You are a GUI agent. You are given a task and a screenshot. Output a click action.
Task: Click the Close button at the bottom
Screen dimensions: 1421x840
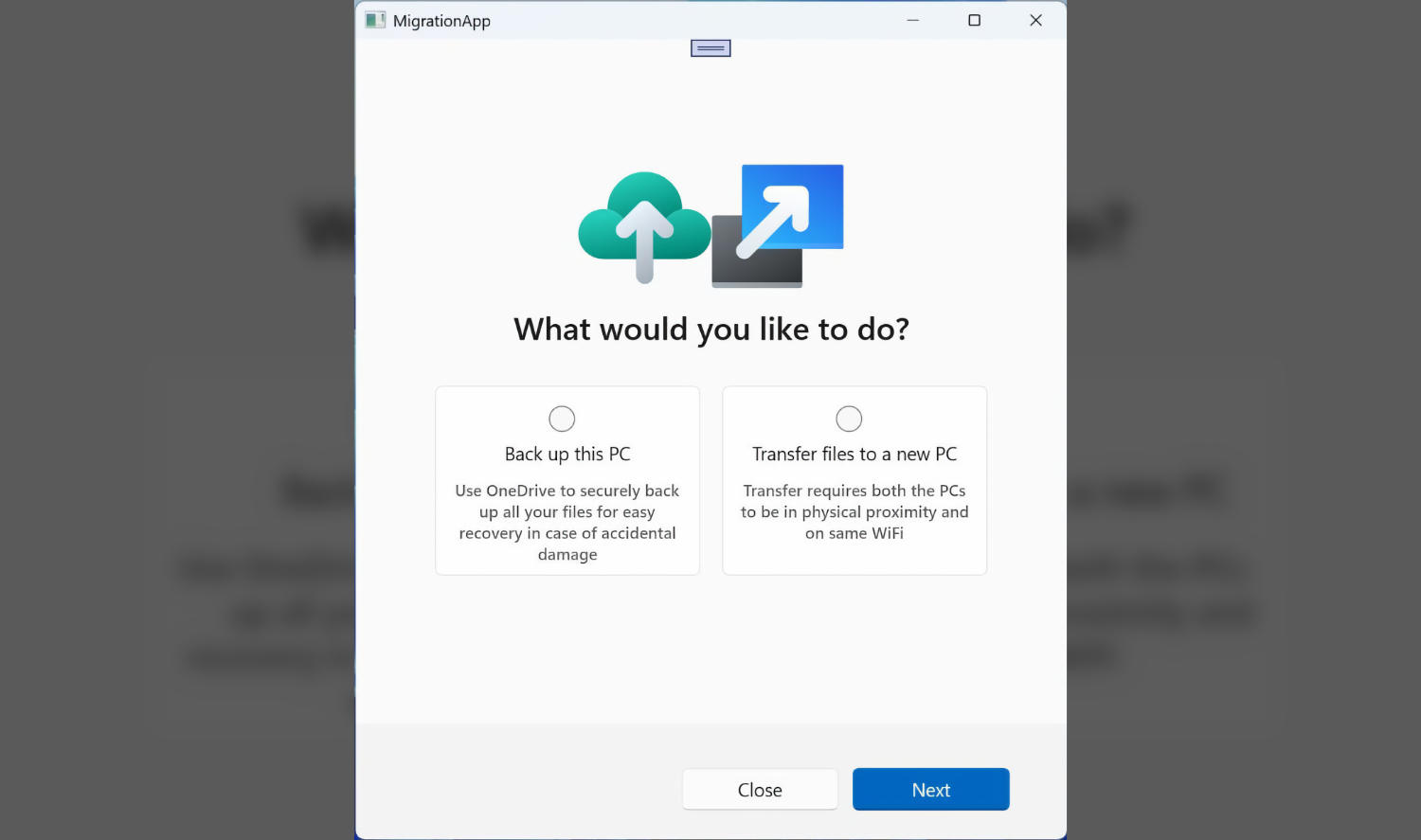point(760,789)
